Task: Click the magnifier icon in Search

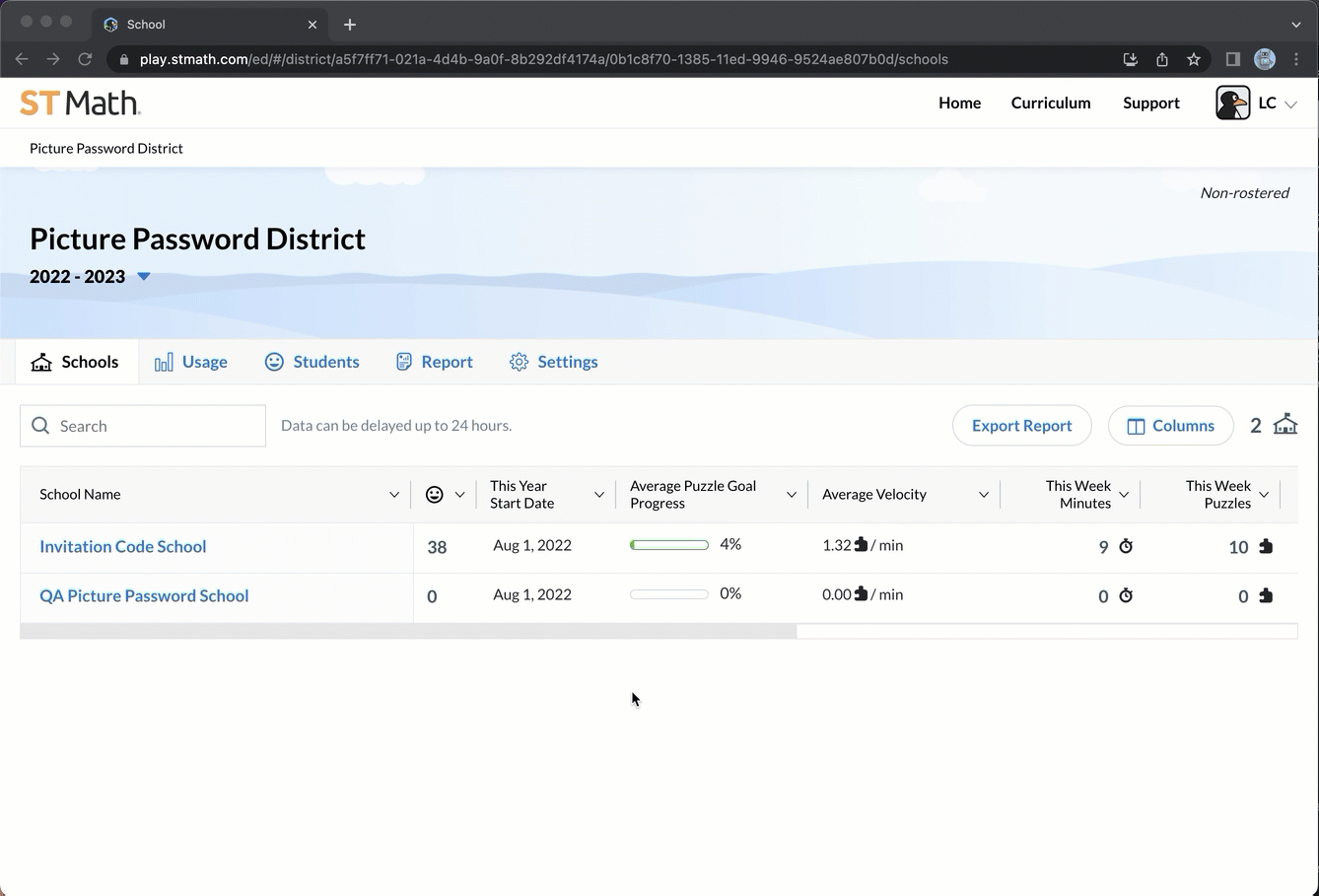Action: [40, 426]
